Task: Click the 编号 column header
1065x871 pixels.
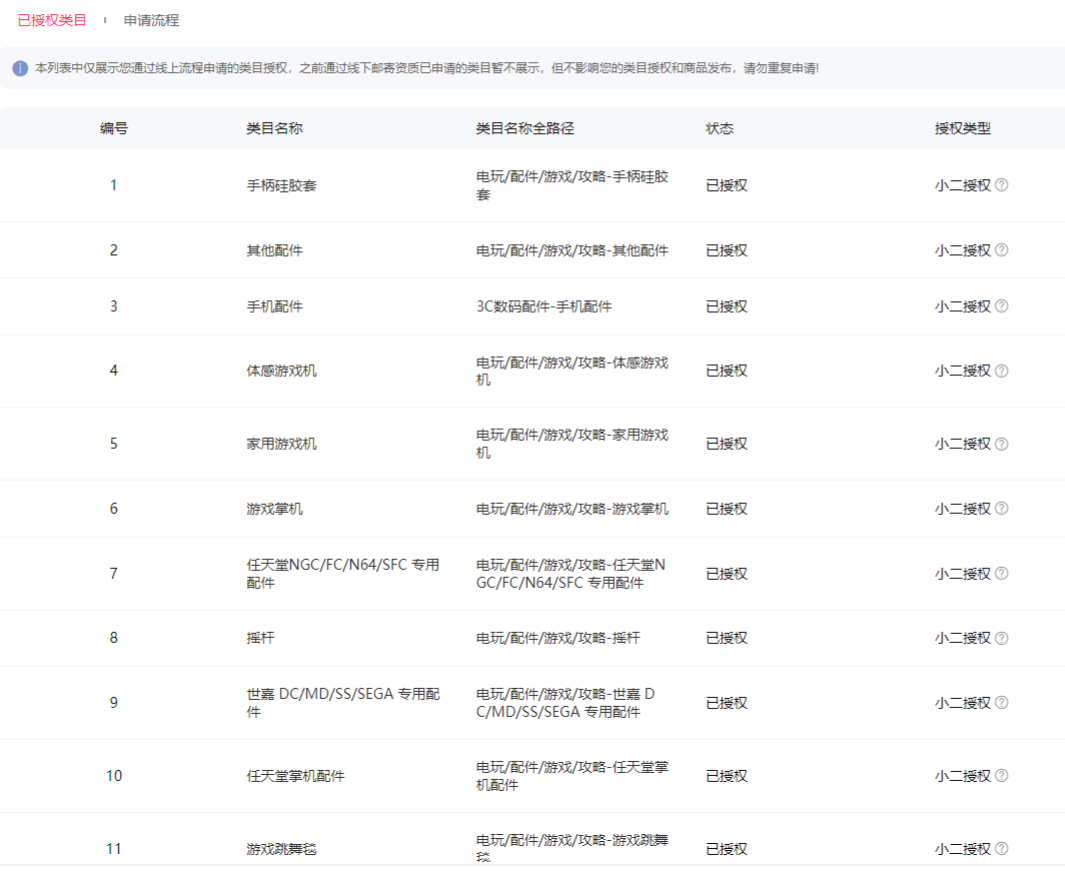Action: (113, 129)
